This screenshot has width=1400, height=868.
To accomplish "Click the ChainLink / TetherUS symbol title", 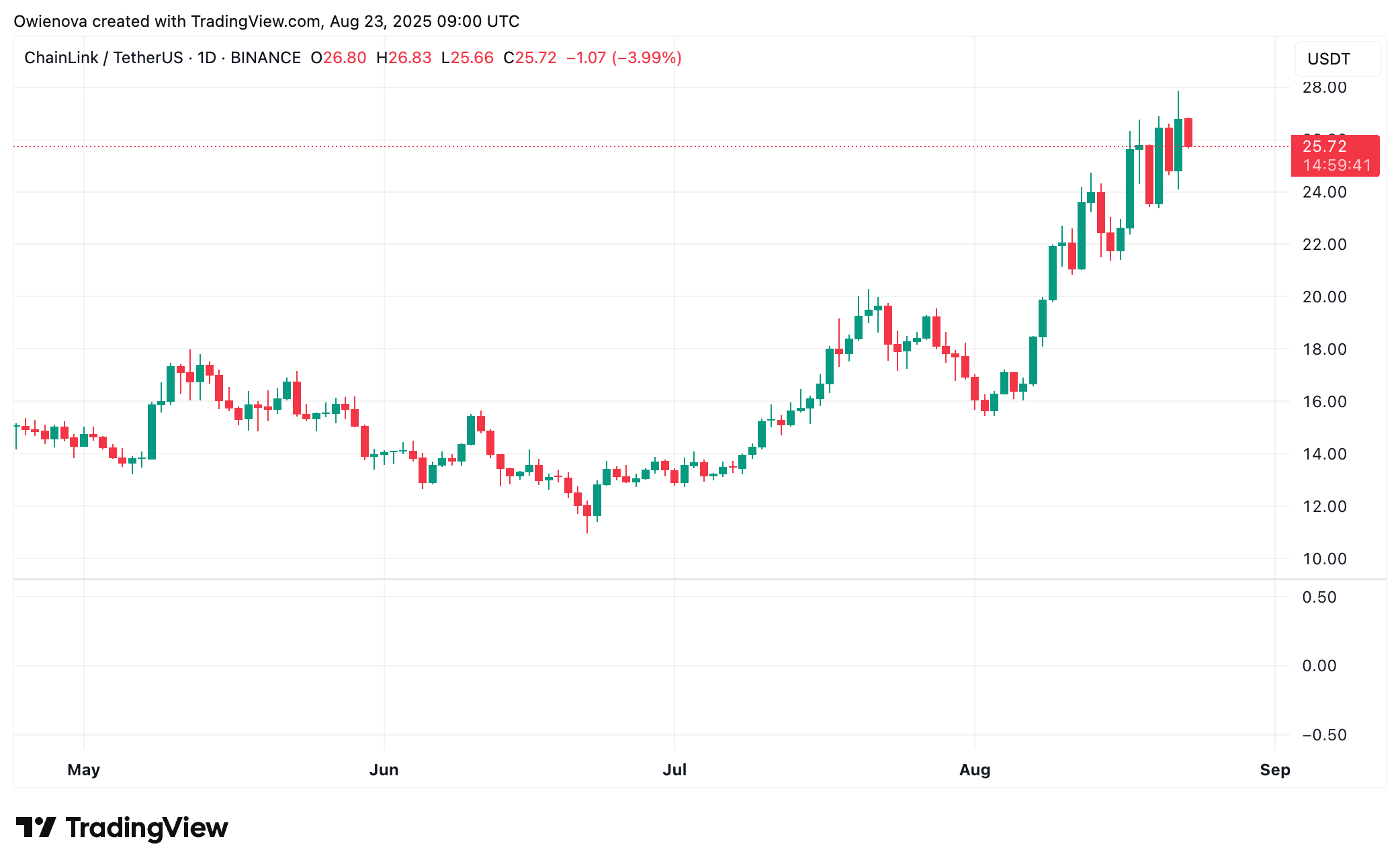I will tap(103, 58).
